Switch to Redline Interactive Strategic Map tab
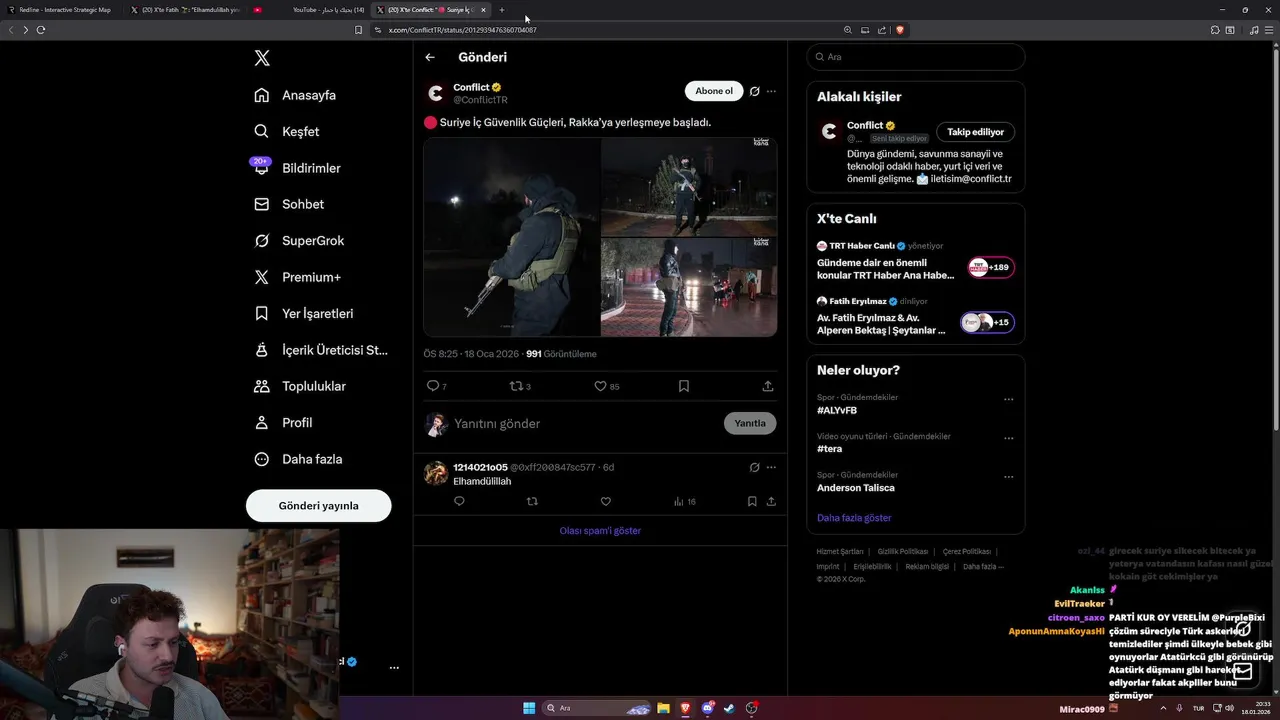This screenshot has width=1280, height=720. coord(60,10)
